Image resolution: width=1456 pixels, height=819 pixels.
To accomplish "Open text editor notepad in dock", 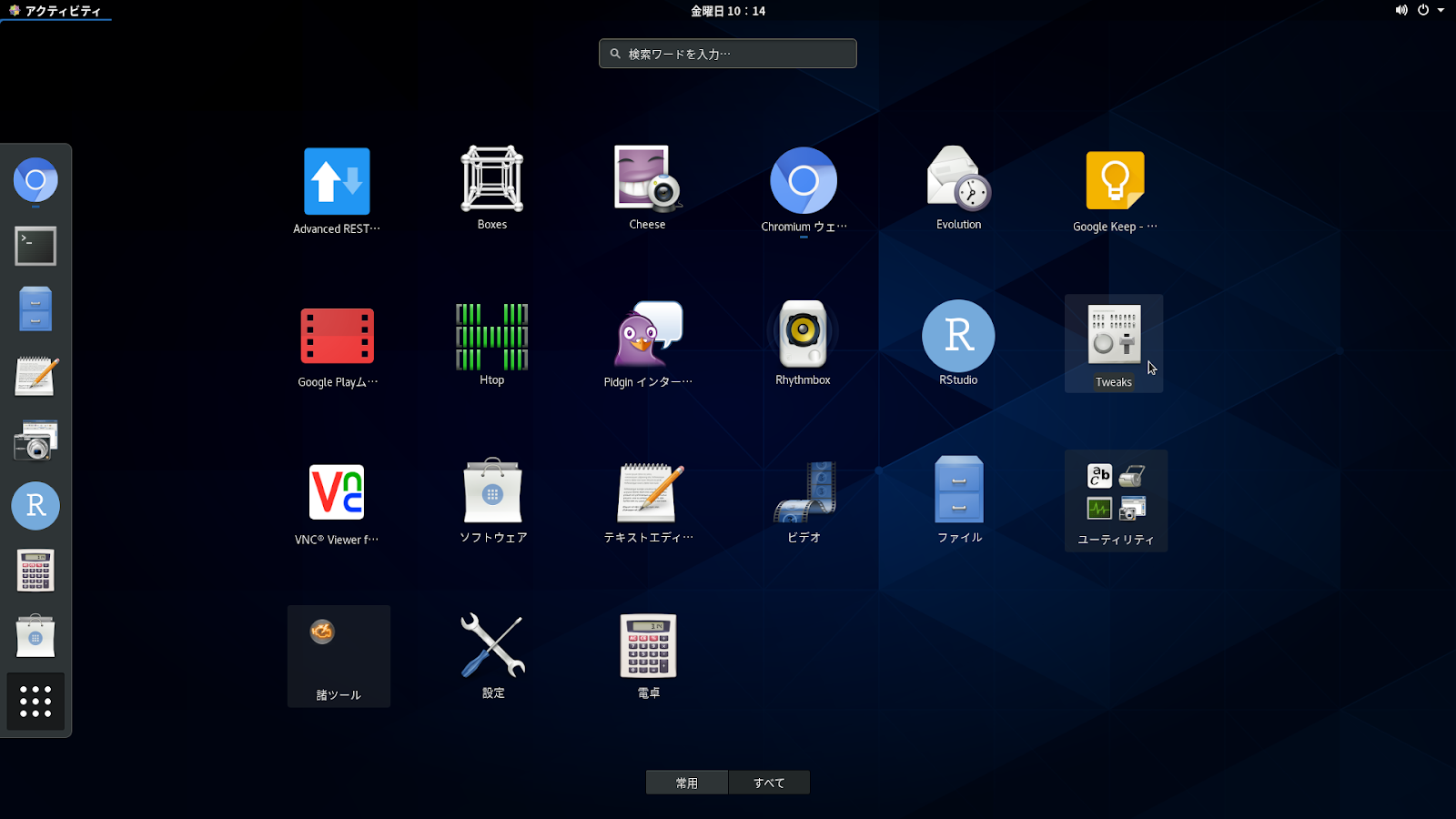I will (x=35, y=376).
